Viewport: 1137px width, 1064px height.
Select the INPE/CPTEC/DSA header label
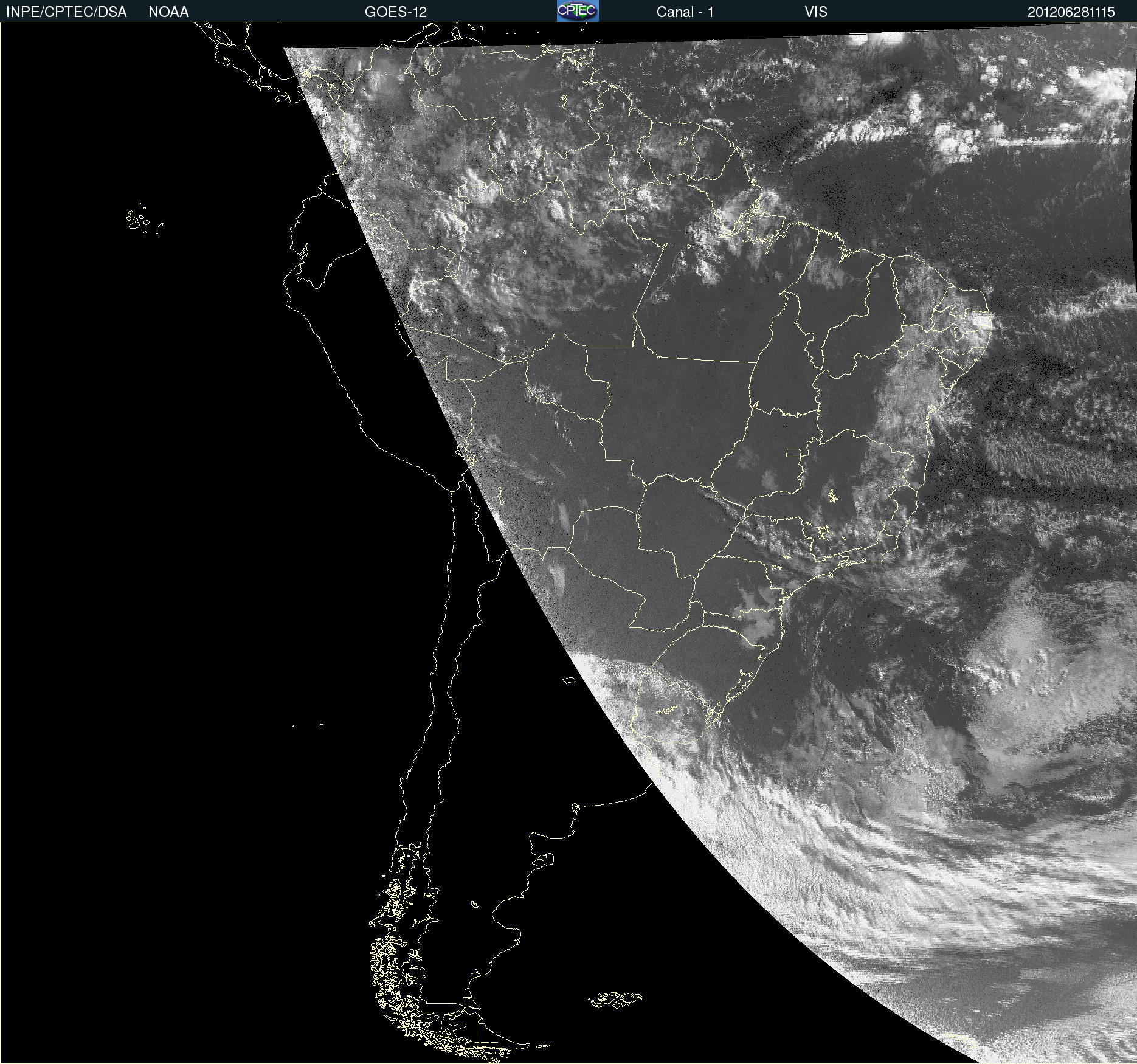click(x=66, y=12)
